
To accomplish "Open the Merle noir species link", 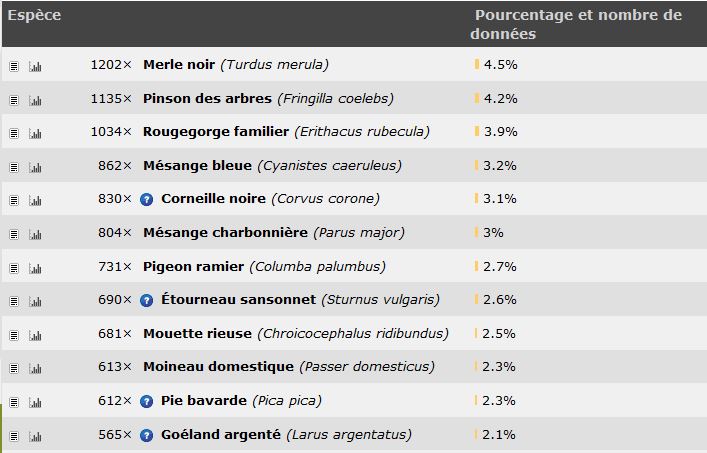I will (x=179, y=64).
